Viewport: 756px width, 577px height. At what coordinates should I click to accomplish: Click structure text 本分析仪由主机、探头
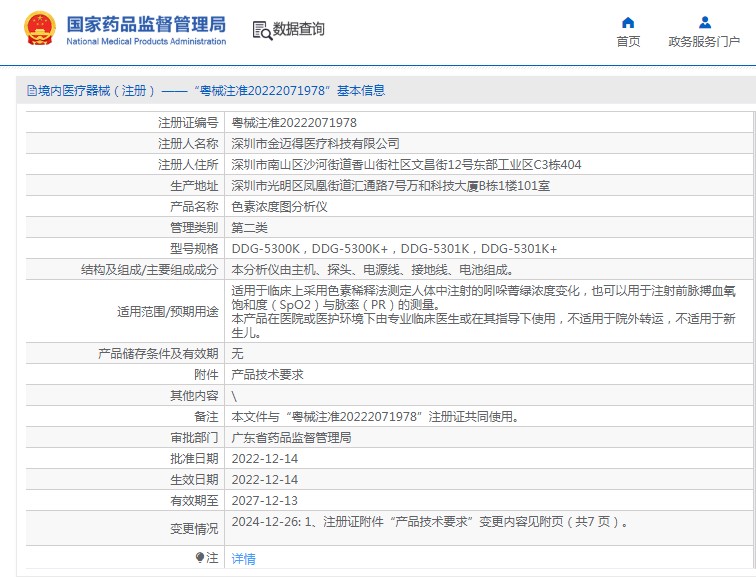point(373,270)
